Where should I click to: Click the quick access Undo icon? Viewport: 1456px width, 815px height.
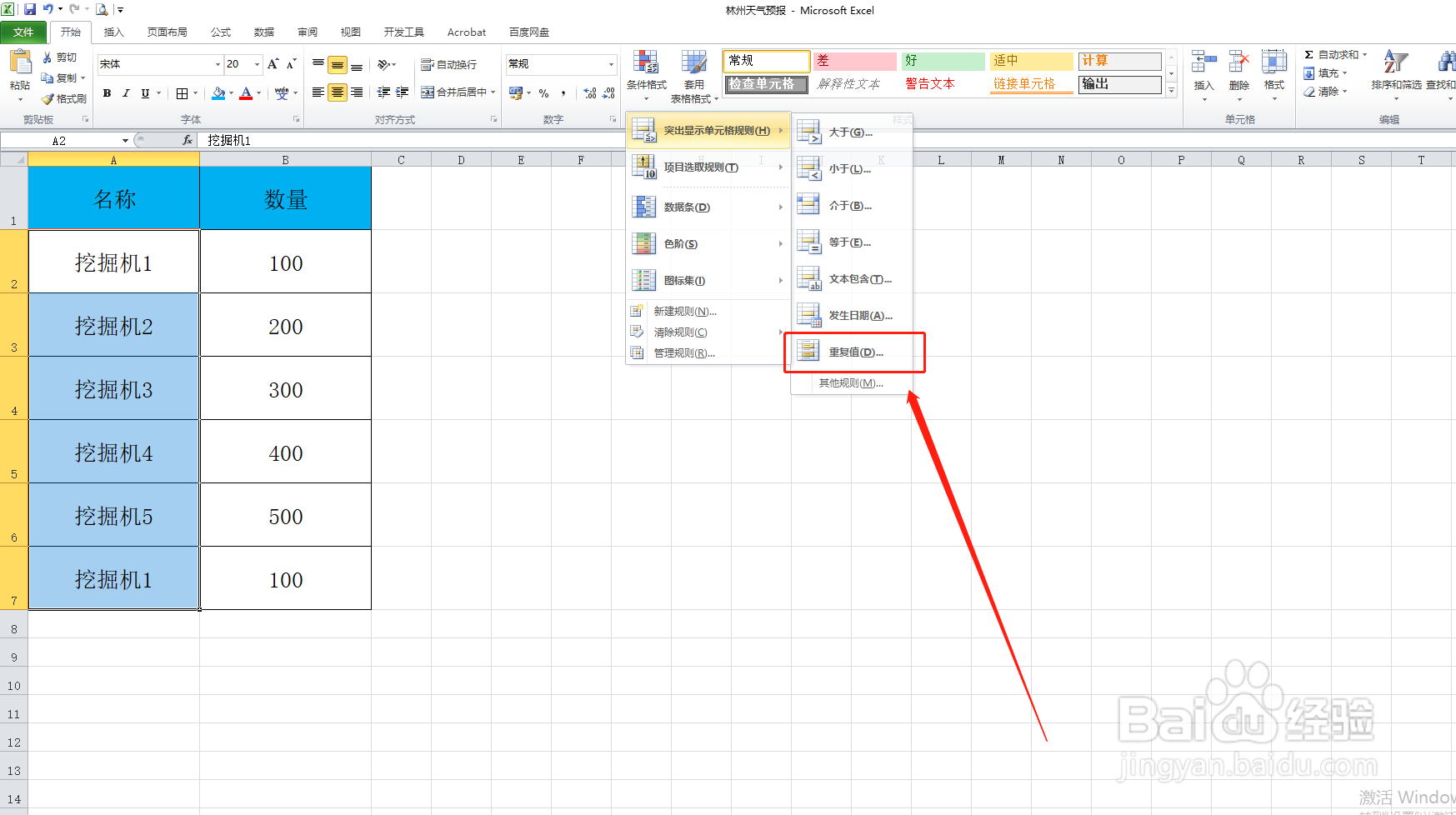tap(48, 10)
